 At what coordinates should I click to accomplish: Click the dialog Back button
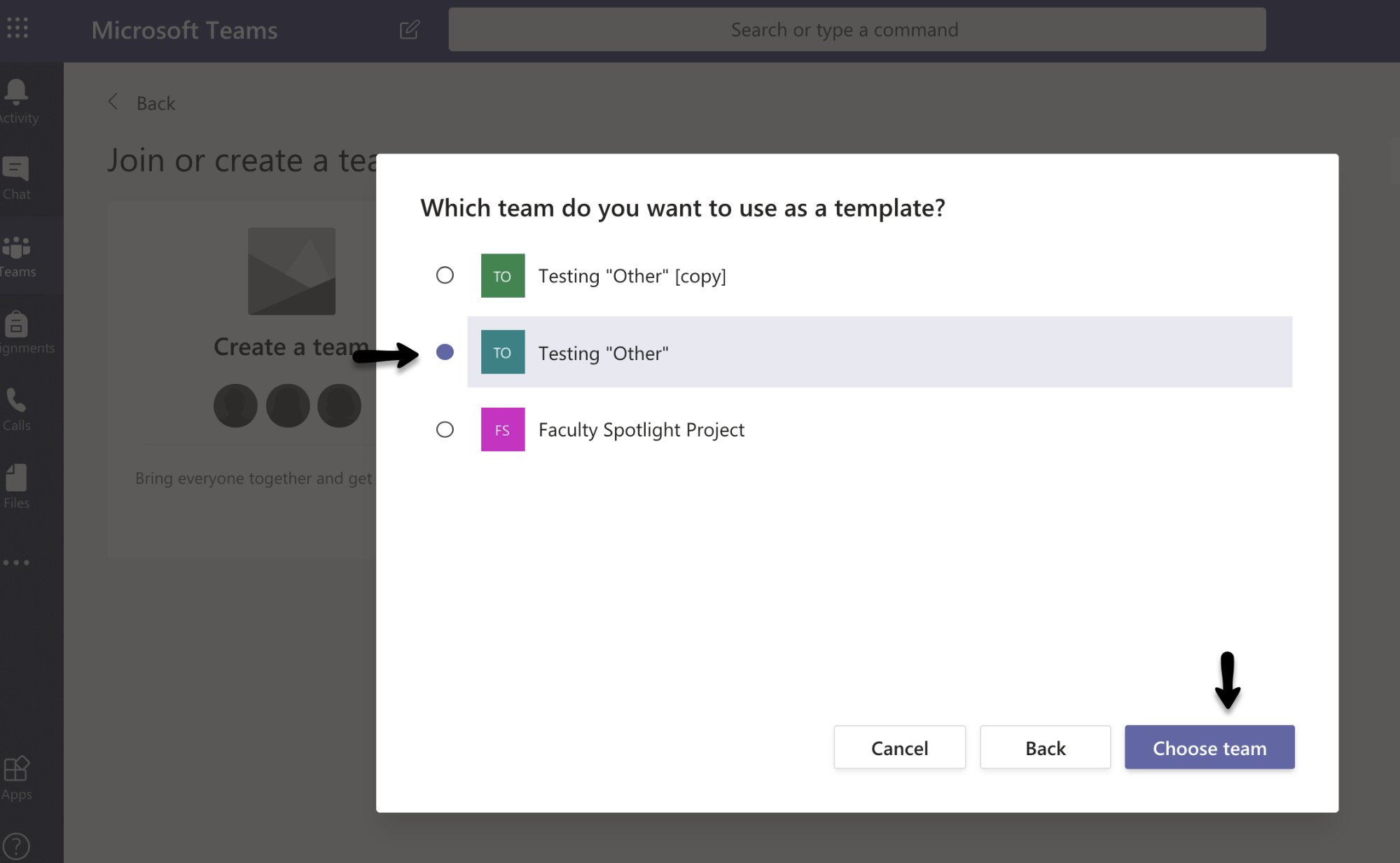1045,747
